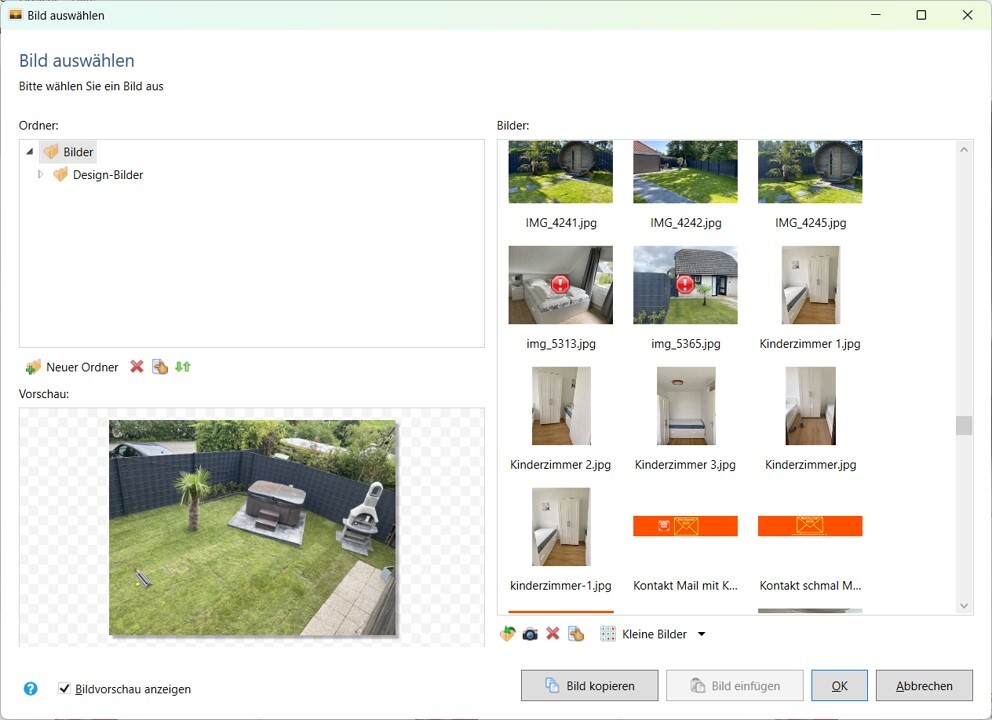This screenshot has width=992, height=720.
Task: Expand the Design-Bilder tree node
Action: click(x=40, y=175)
